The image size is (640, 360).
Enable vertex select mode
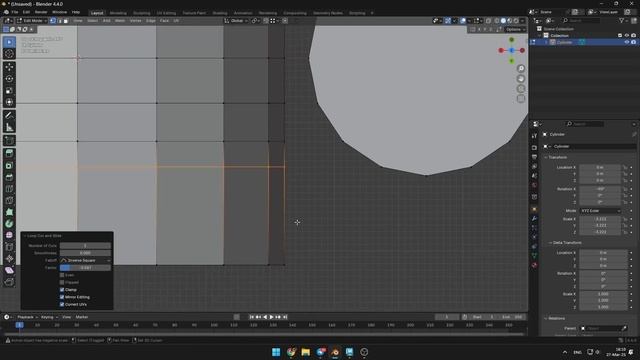point(53,21)
